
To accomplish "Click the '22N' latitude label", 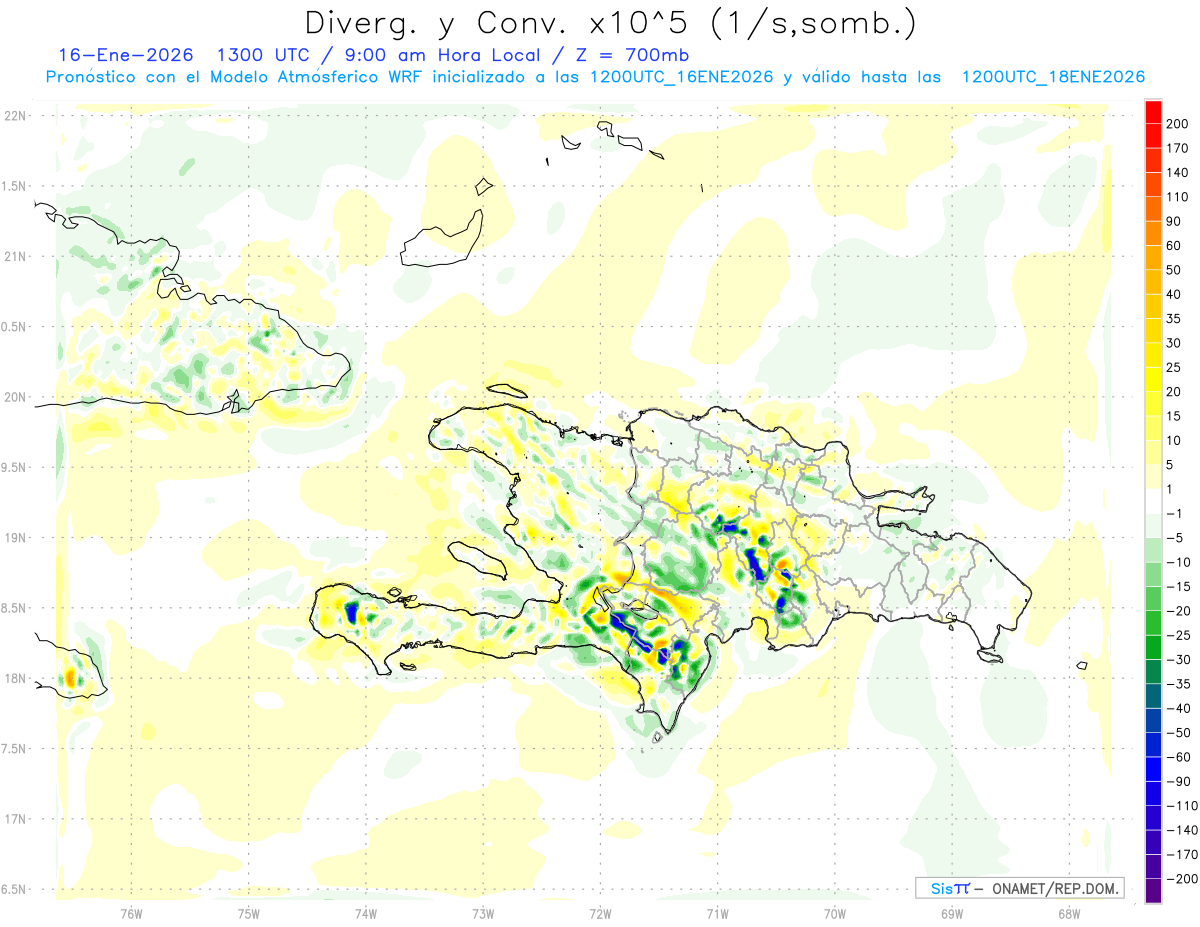I will point(15,116).
